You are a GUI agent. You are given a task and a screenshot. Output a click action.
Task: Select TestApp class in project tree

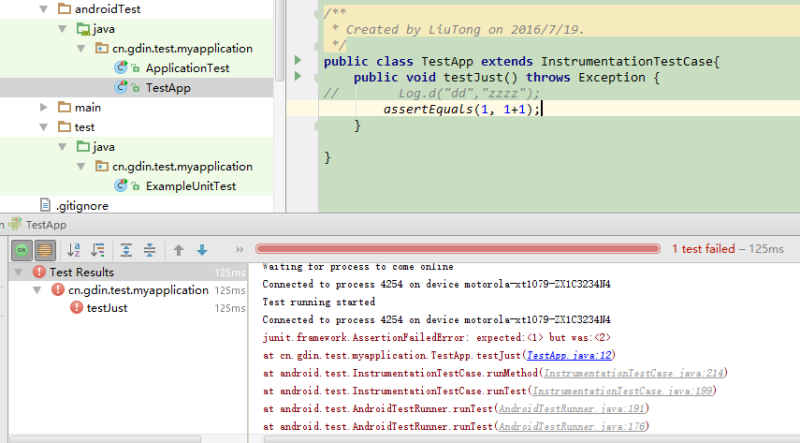tap(168, 88)
